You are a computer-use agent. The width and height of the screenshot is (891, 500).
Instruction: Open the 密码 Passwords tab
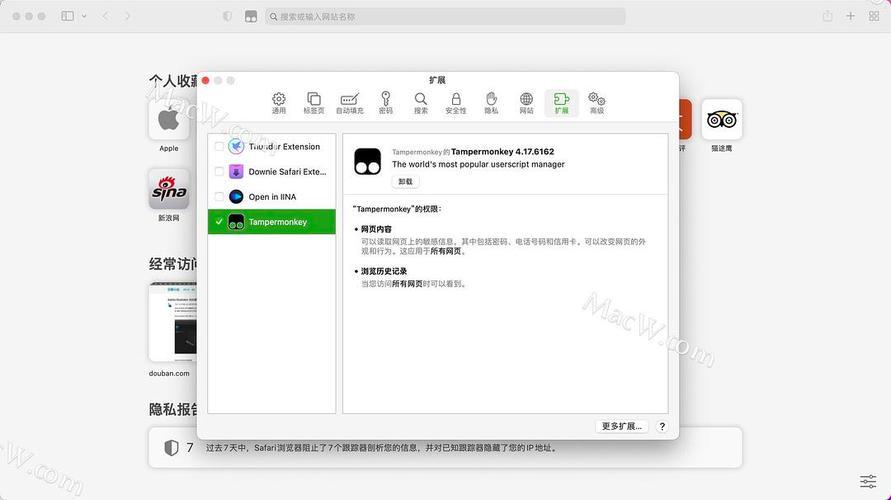pos(386,103)
